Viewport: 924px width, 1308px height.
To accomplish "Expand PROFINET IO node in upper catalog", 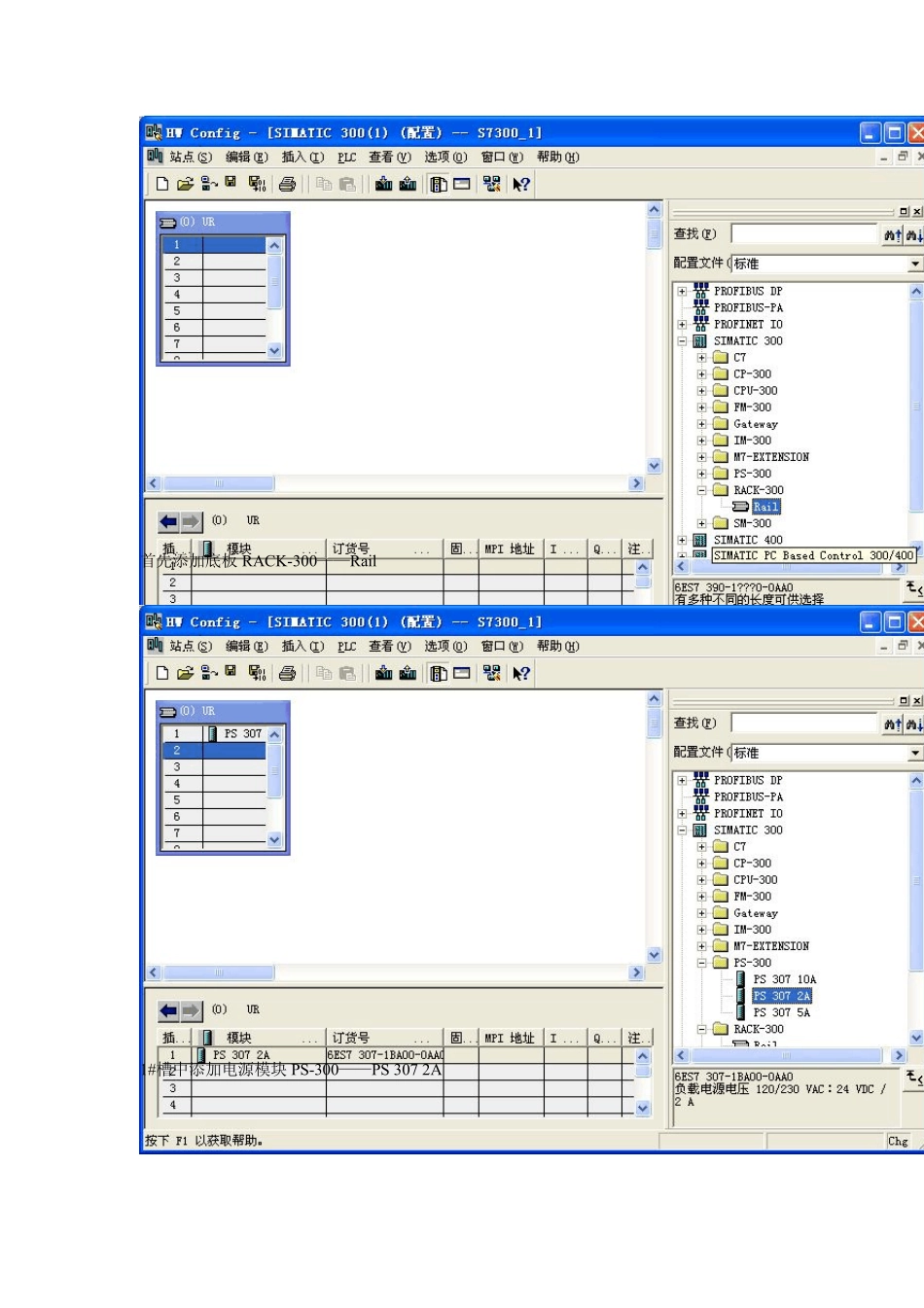I will tap(682, 324).
